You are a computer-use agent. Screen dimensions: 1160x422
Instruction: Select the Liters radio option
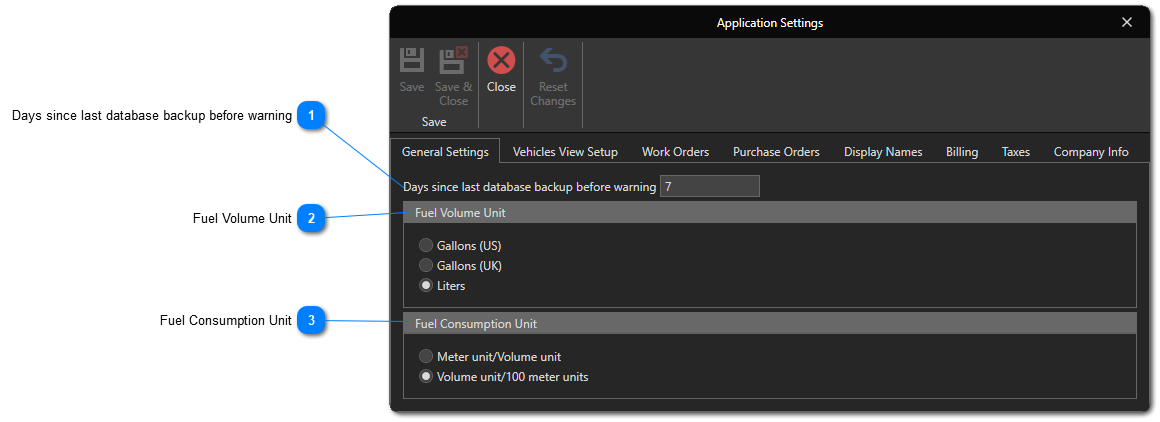point(427,286)
